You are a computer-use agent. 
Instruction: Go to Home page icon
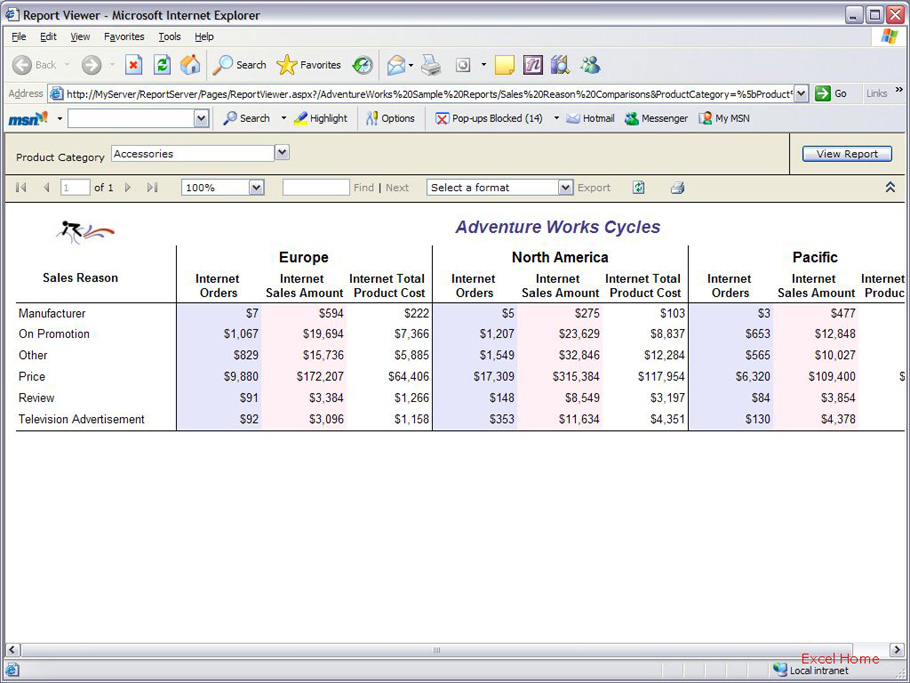pos(190,65)
